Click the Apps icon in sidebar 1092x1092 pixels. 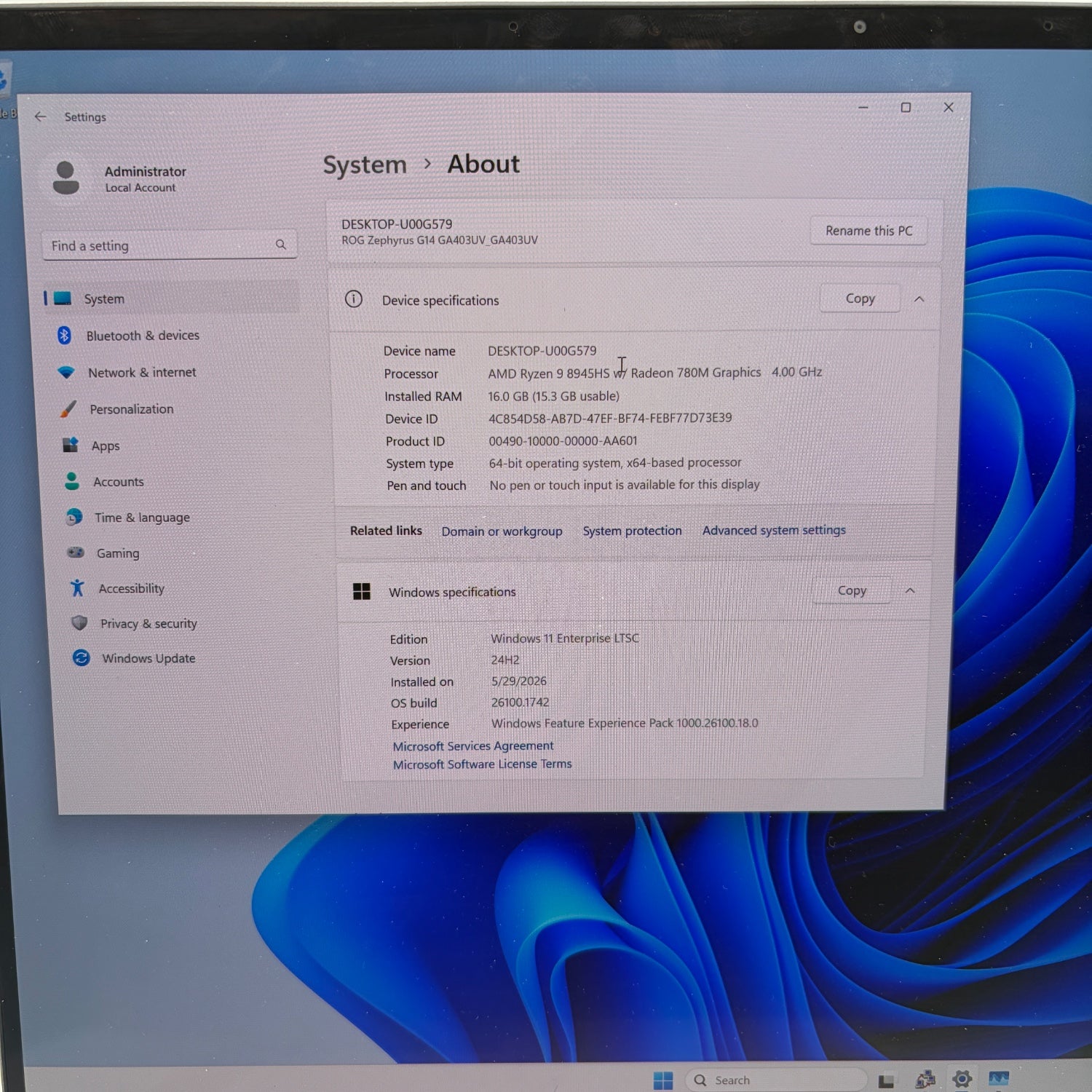[x=71, y=445]
